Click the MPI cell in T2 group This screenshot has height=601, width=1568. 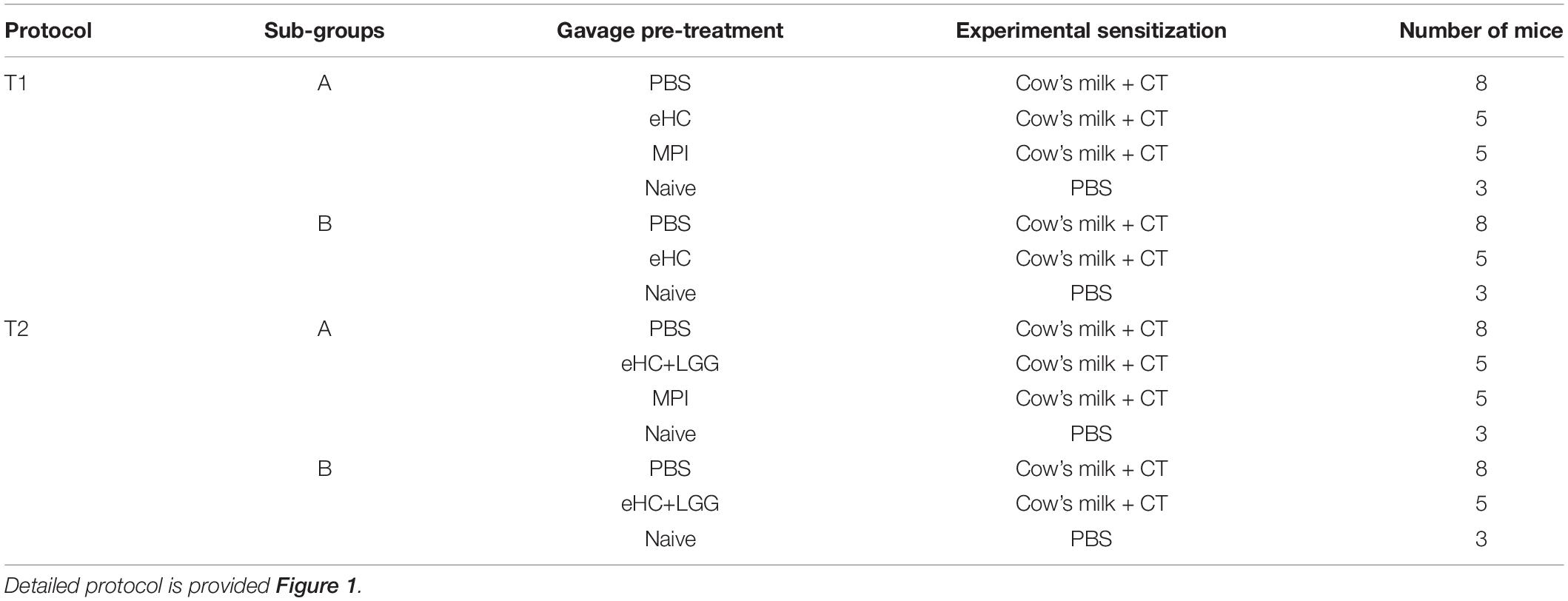coord(670,398)
